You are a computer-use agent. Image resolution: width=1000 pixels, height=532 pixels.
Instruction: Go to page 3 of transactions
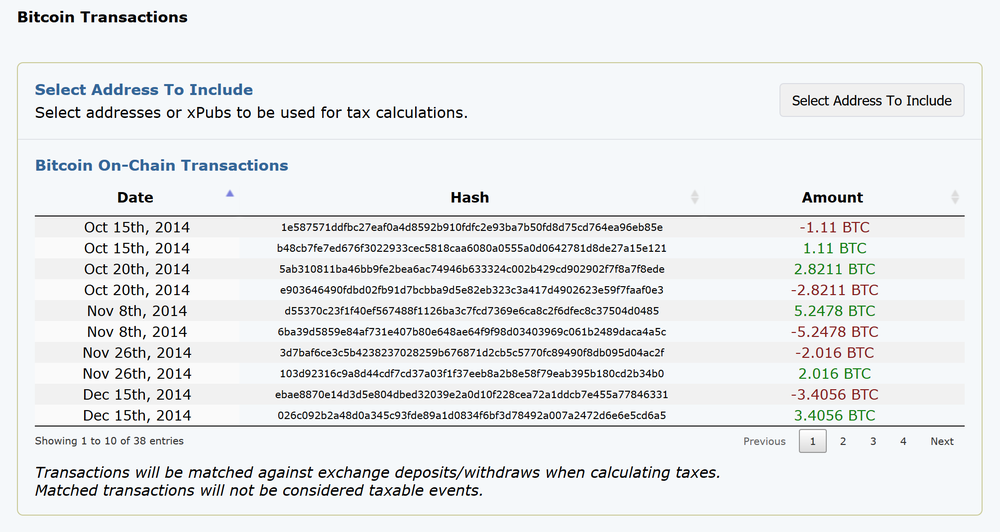[x=873, y=441]
